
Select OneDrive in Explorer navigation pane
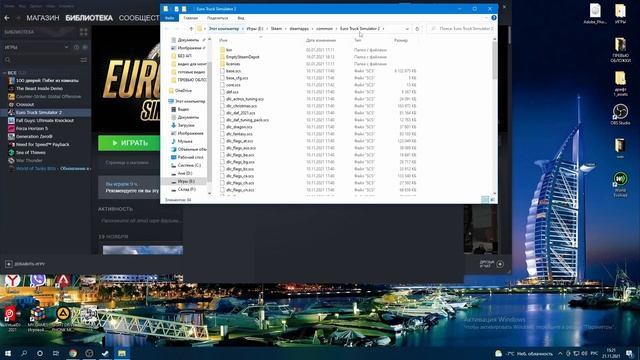pyautogui.click(x=183, y=91)
